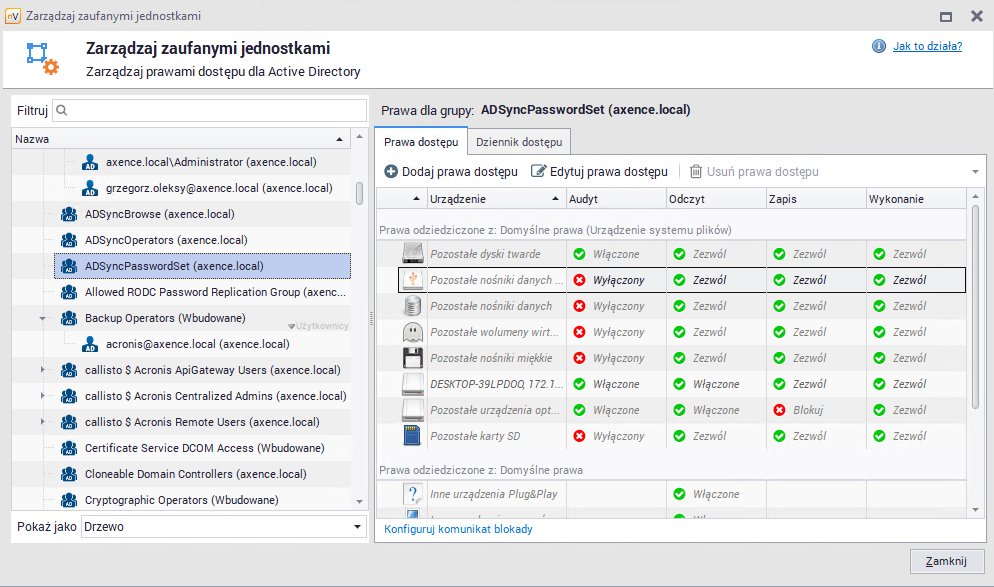Toggle Audyt Włączone status for Pozostałe dyski twarde
The image size is (994, 587).
click(579, 254)
